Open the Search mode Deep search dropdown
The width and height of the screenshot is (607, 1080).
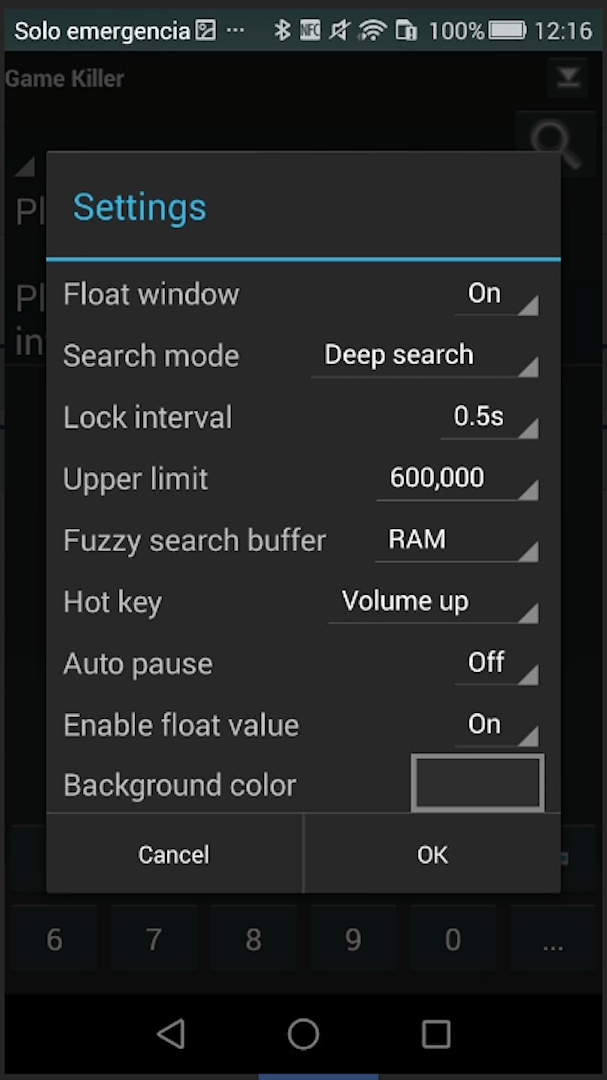pyautogui.click(x=424, y=356)
